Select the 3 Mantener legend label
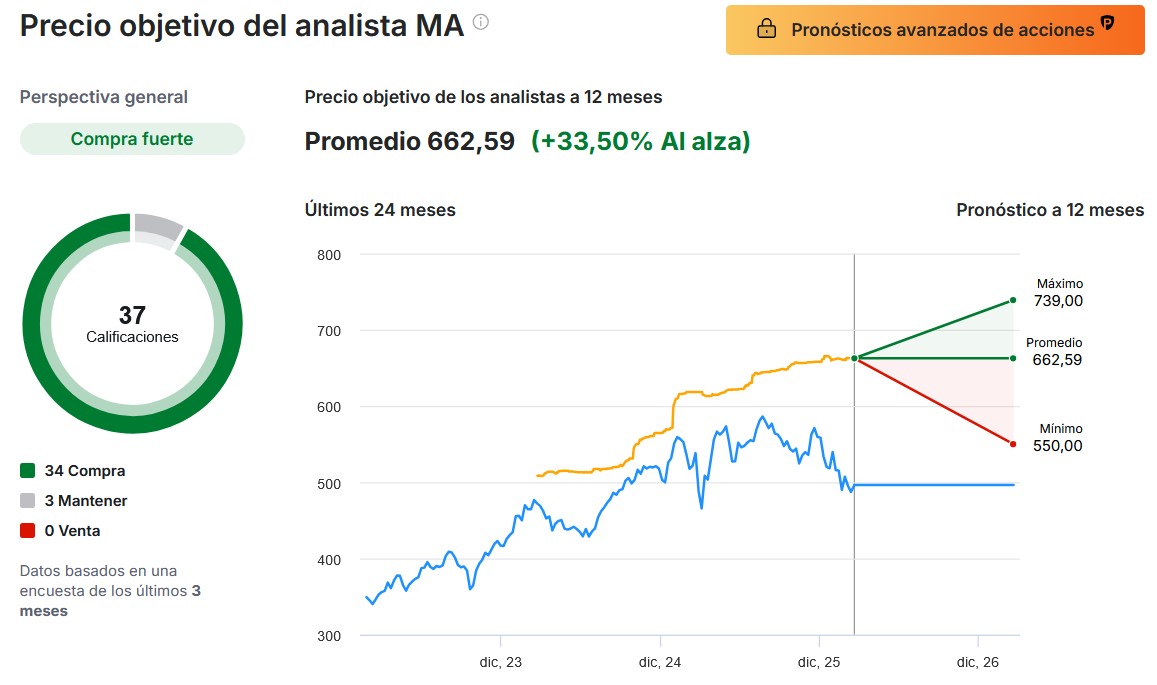1157x685 pixels. 86,501
